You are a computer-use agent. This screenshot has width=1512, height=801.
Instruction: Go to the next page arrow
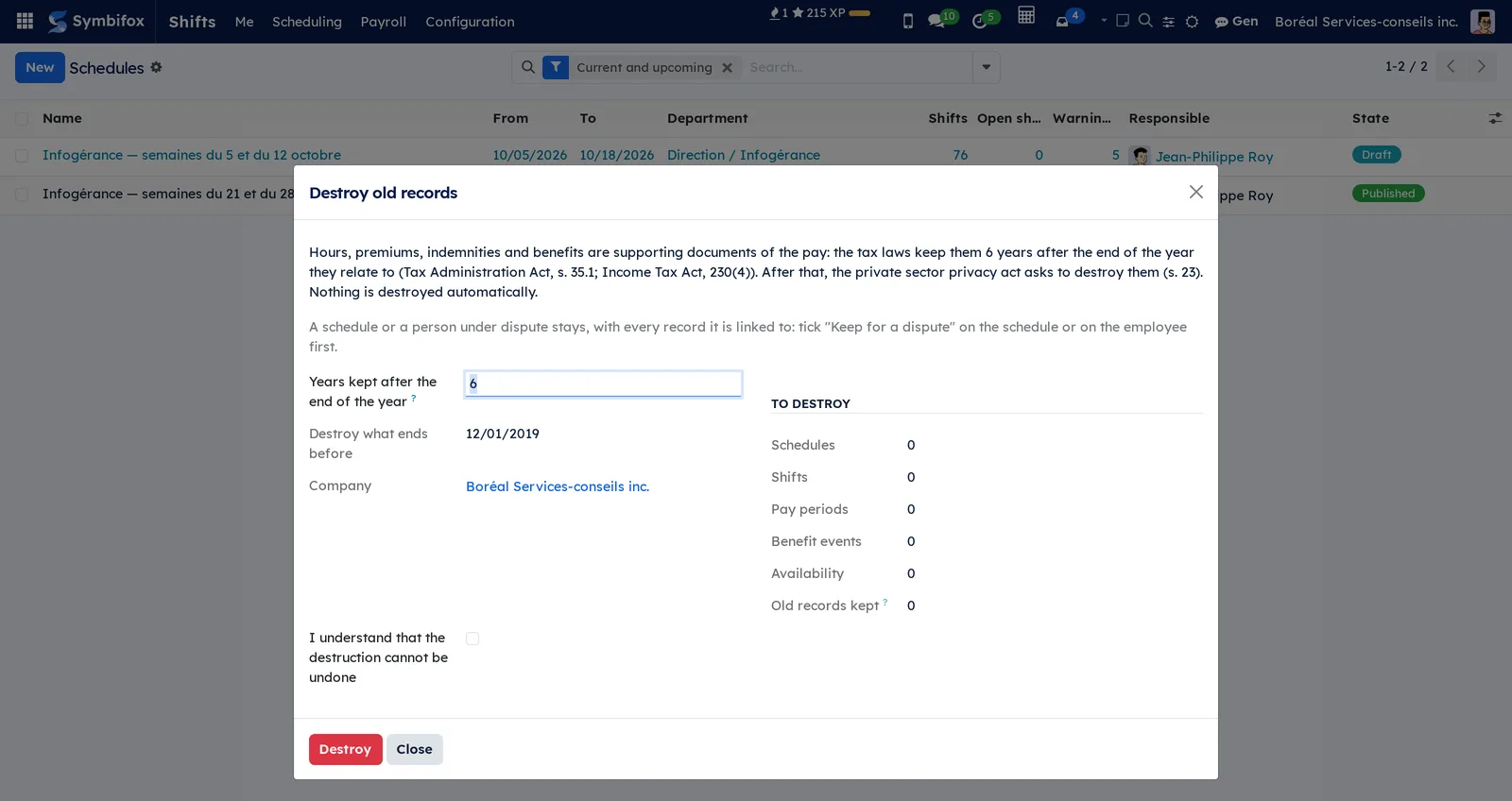pos(1481,66)
